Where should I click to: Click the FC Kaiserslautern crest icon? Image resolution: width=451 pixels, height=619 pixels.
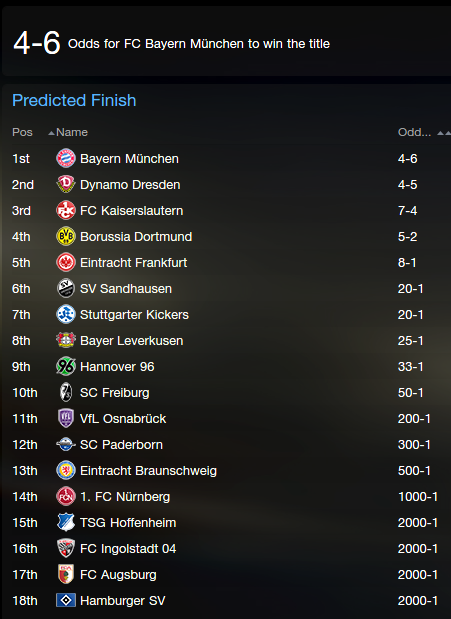point(66,210)
